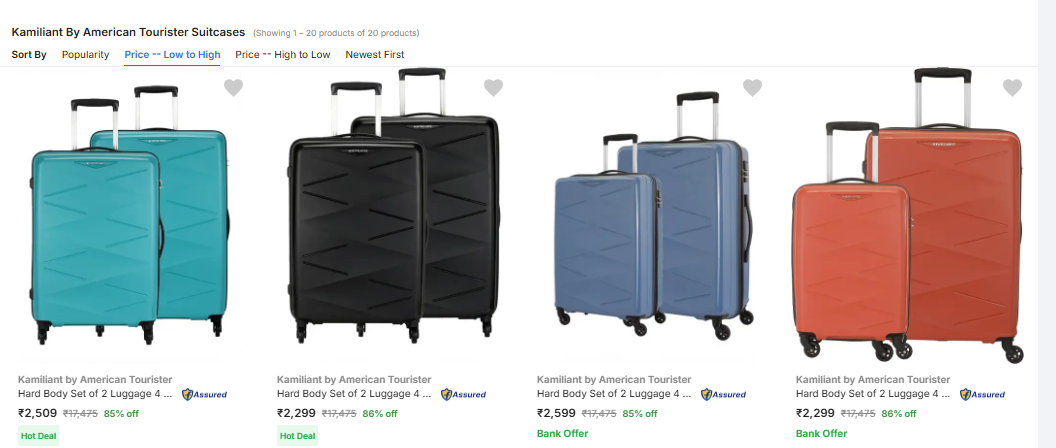The height and width of the screenshot is (448, 1056).
Task: Sort products by Popularity
Action: click(85, 54)
